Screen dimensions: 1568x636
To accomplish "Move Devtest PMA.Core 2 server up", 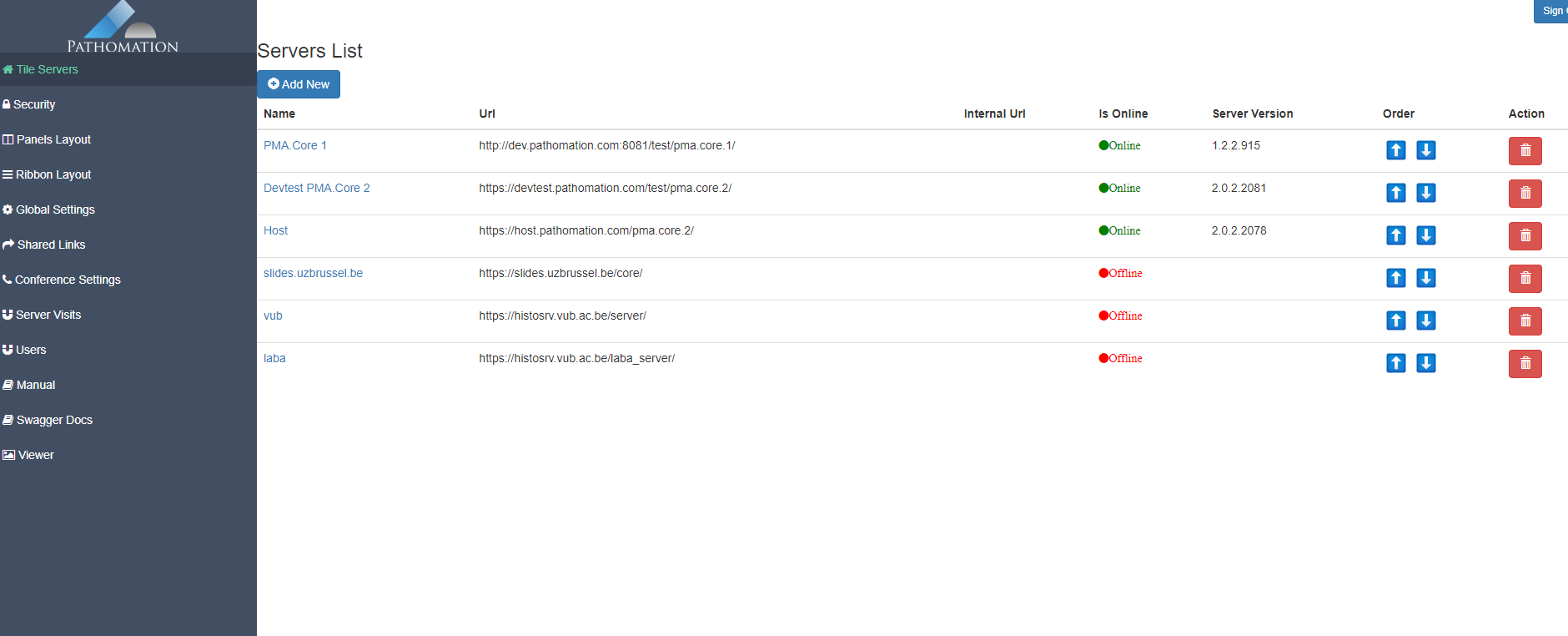I will click(x=1396, y=193).
